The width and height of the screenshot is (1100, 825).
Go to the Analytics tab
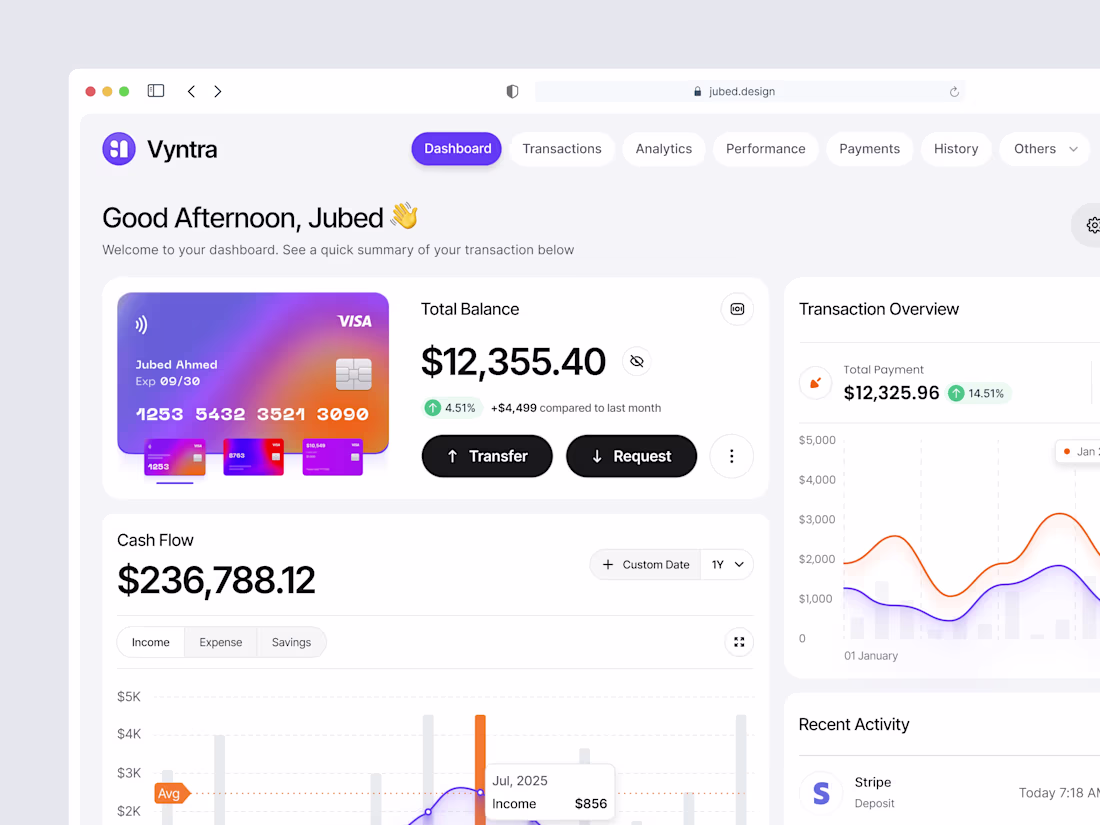(x=664, y=149)
